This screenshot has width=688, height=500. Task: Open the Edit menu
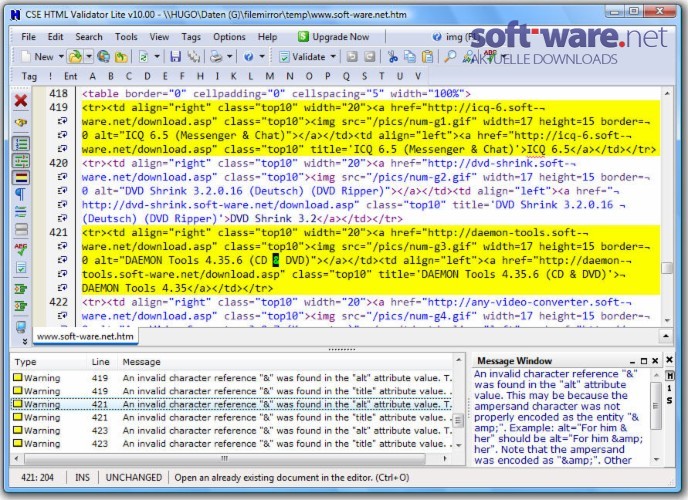(55, 37)
